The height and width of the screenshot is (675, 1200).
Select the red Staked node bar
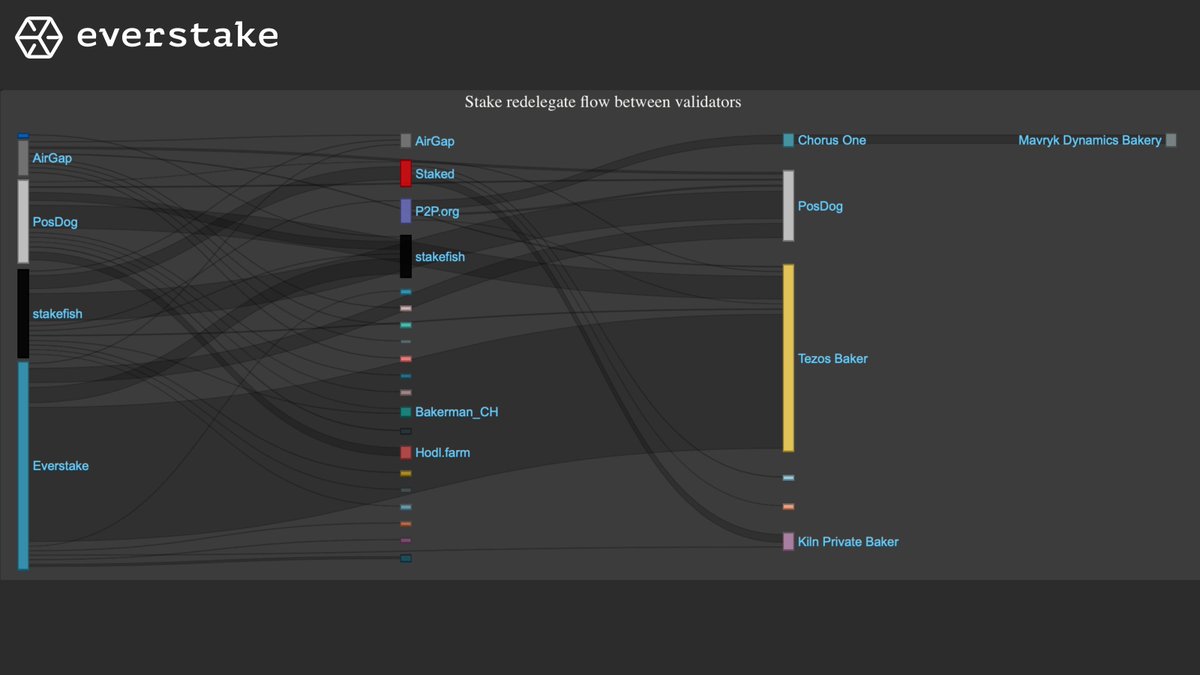[406, 173]
